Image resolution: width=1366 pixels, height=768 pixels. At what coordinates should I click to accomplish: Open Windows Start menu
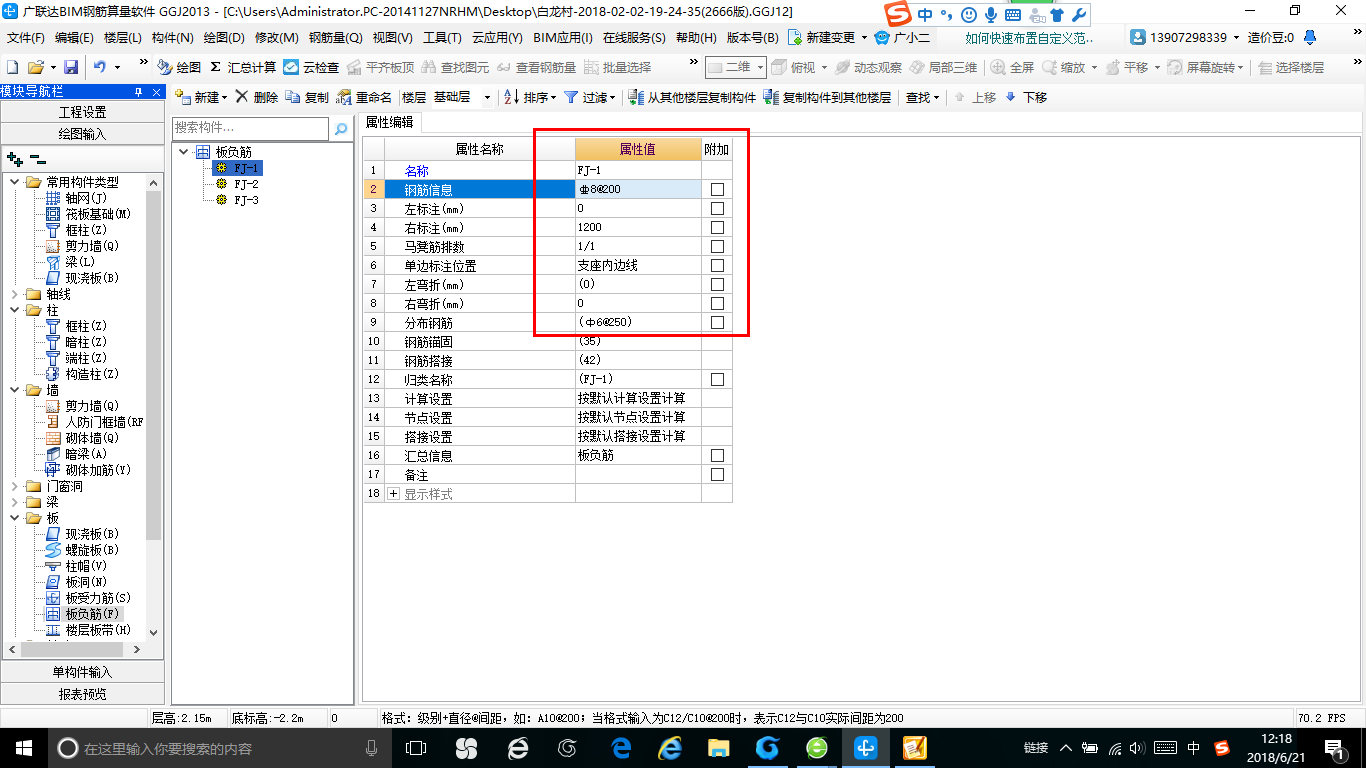point(22,747)
